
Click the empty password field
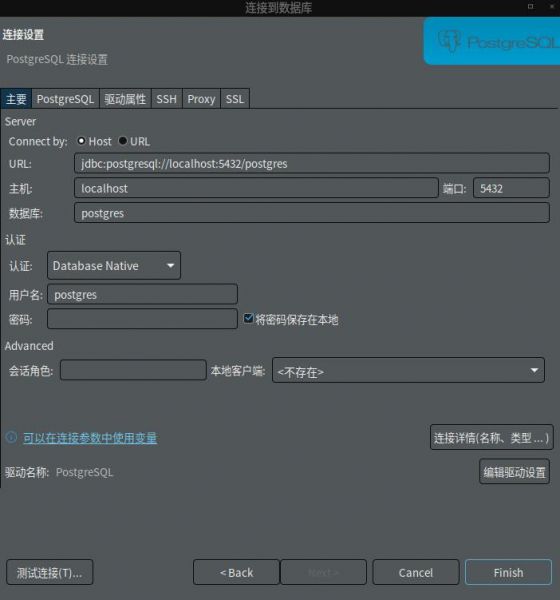(142, 318)
